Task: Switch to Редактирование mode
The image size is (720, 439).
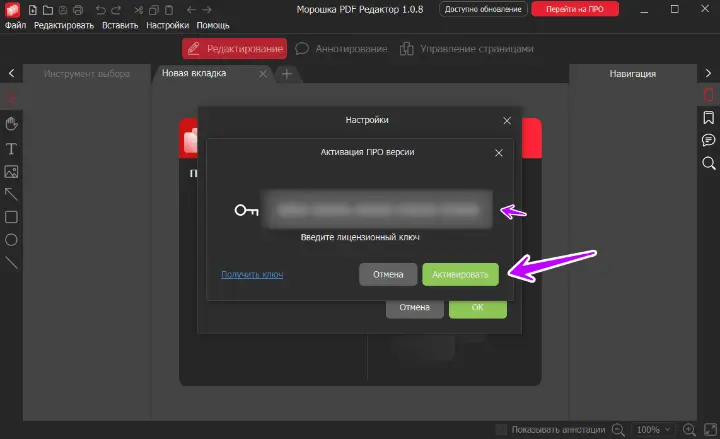Action: (x=235, y=49)
